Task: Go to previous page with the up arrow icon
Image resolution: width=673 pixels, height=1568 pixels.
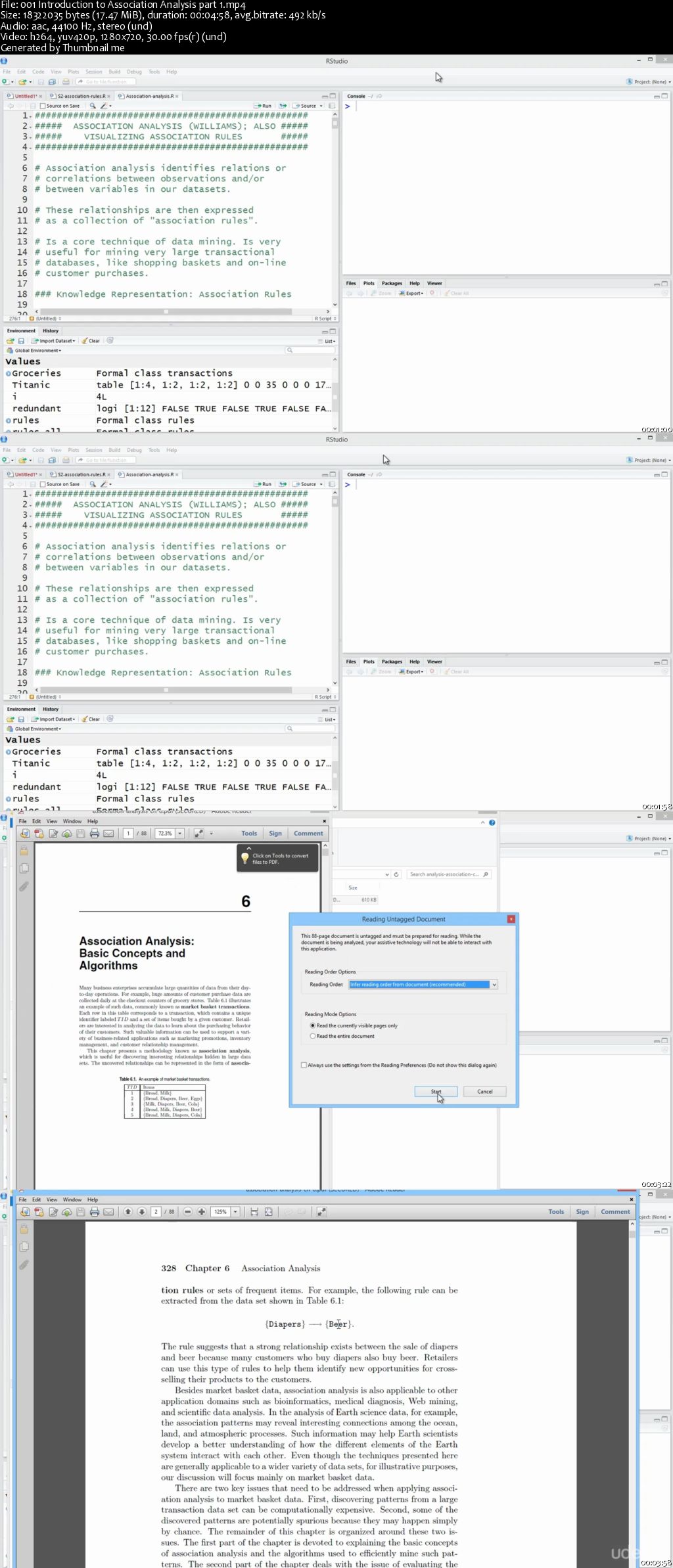Action: pos(128,1211)
